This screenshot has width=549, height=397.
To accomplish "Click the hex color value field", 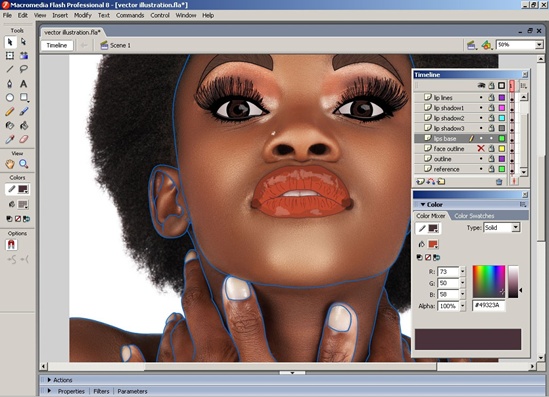I will pos(489,305).
